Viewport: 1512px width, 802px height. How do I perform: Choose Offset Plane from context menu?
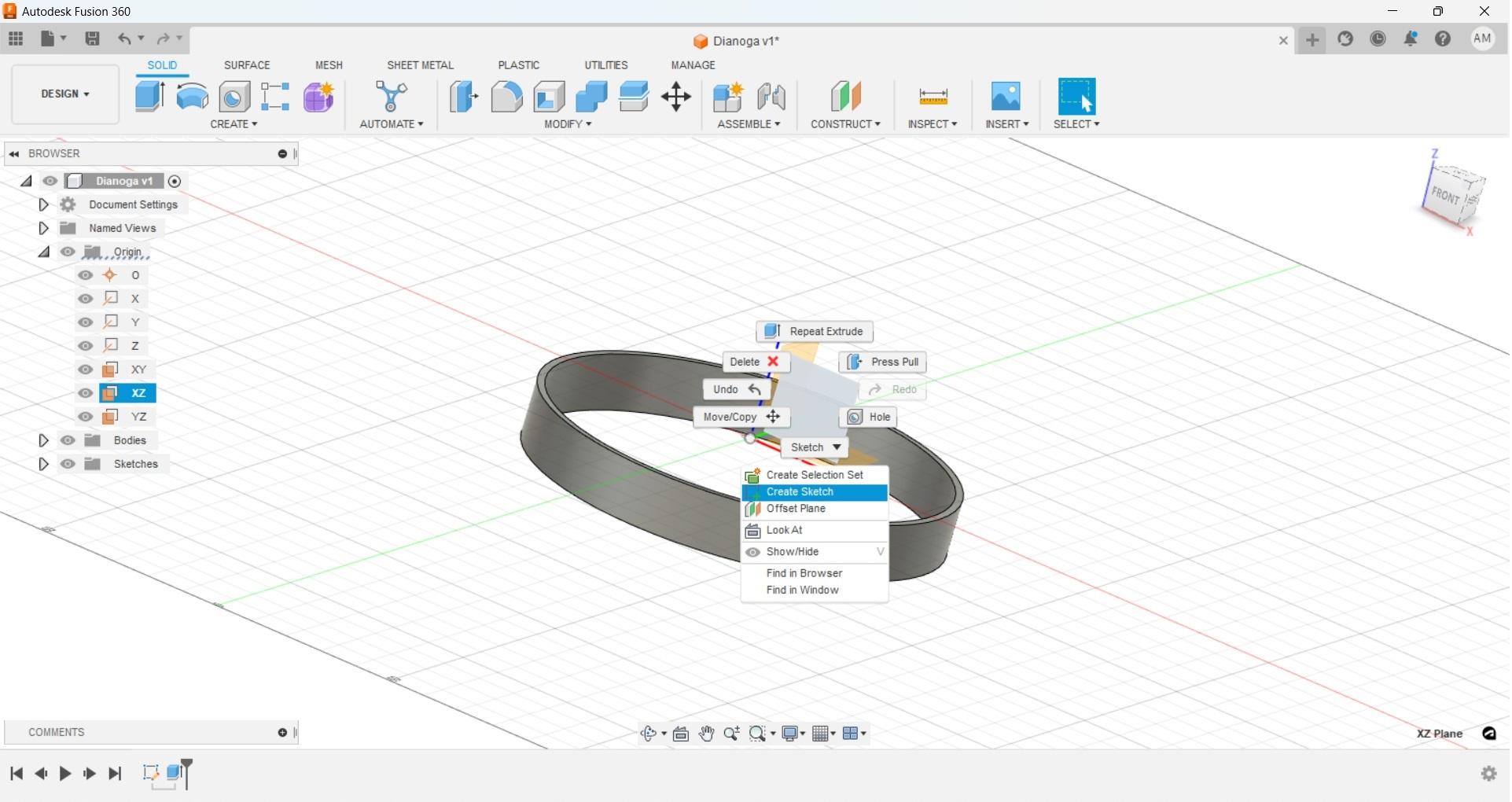coord(815,510)
